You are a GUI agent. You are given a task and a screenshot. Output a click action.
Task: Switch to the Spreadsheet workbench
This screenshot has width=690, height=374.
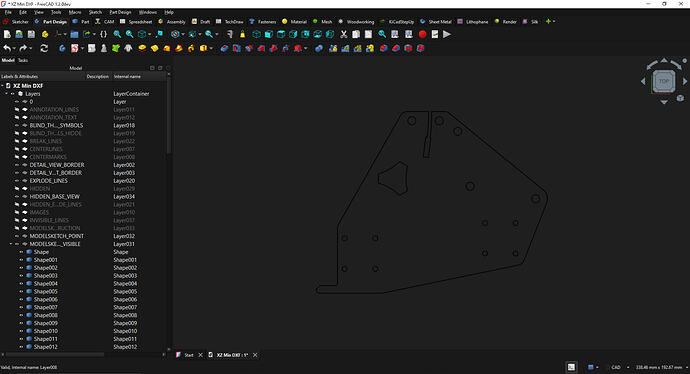tap(136, 22)
